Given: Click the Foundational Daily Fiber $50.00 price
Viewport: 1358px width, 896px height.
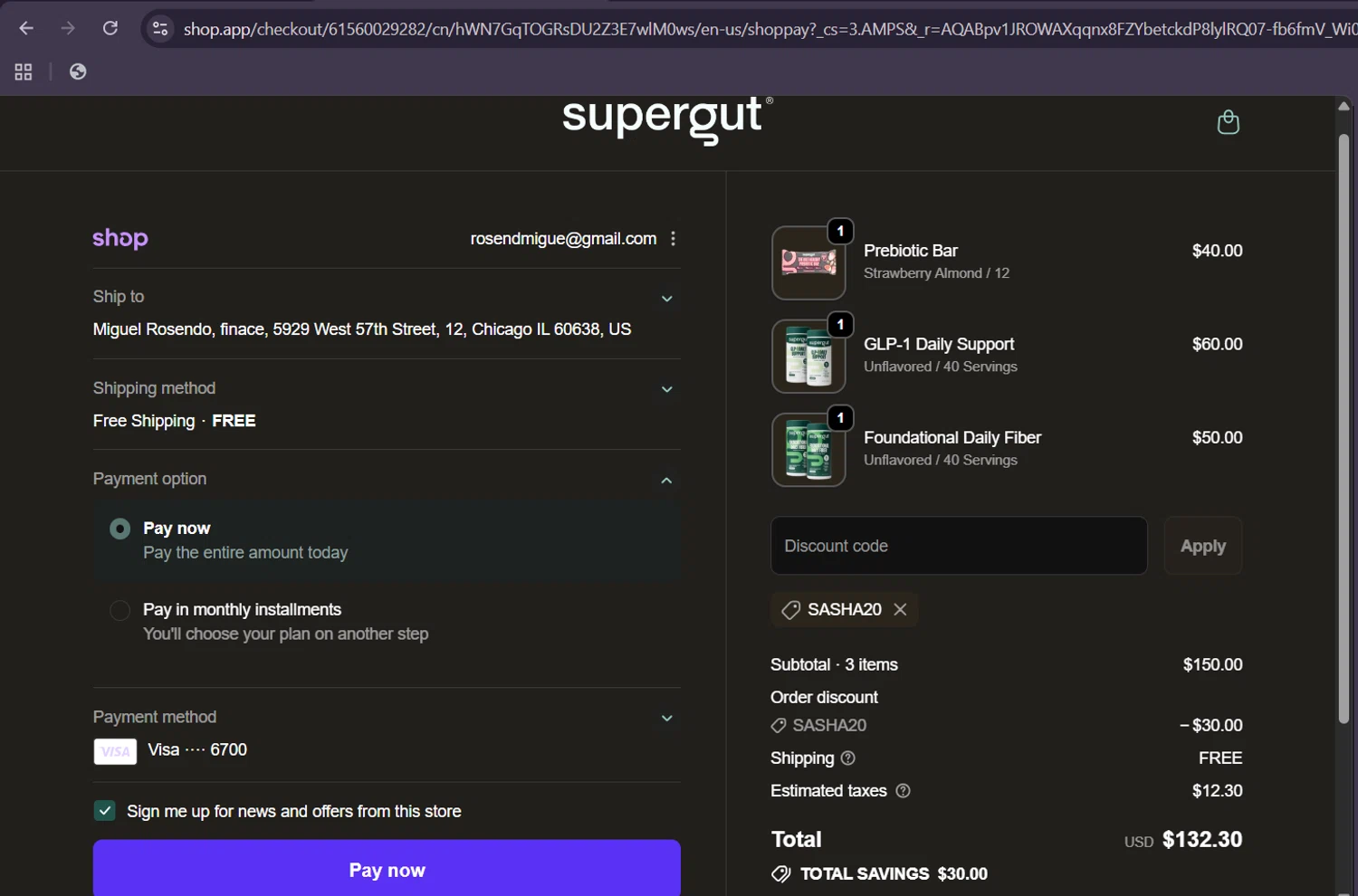Looking at the screenshot, I should [1217, 437].
